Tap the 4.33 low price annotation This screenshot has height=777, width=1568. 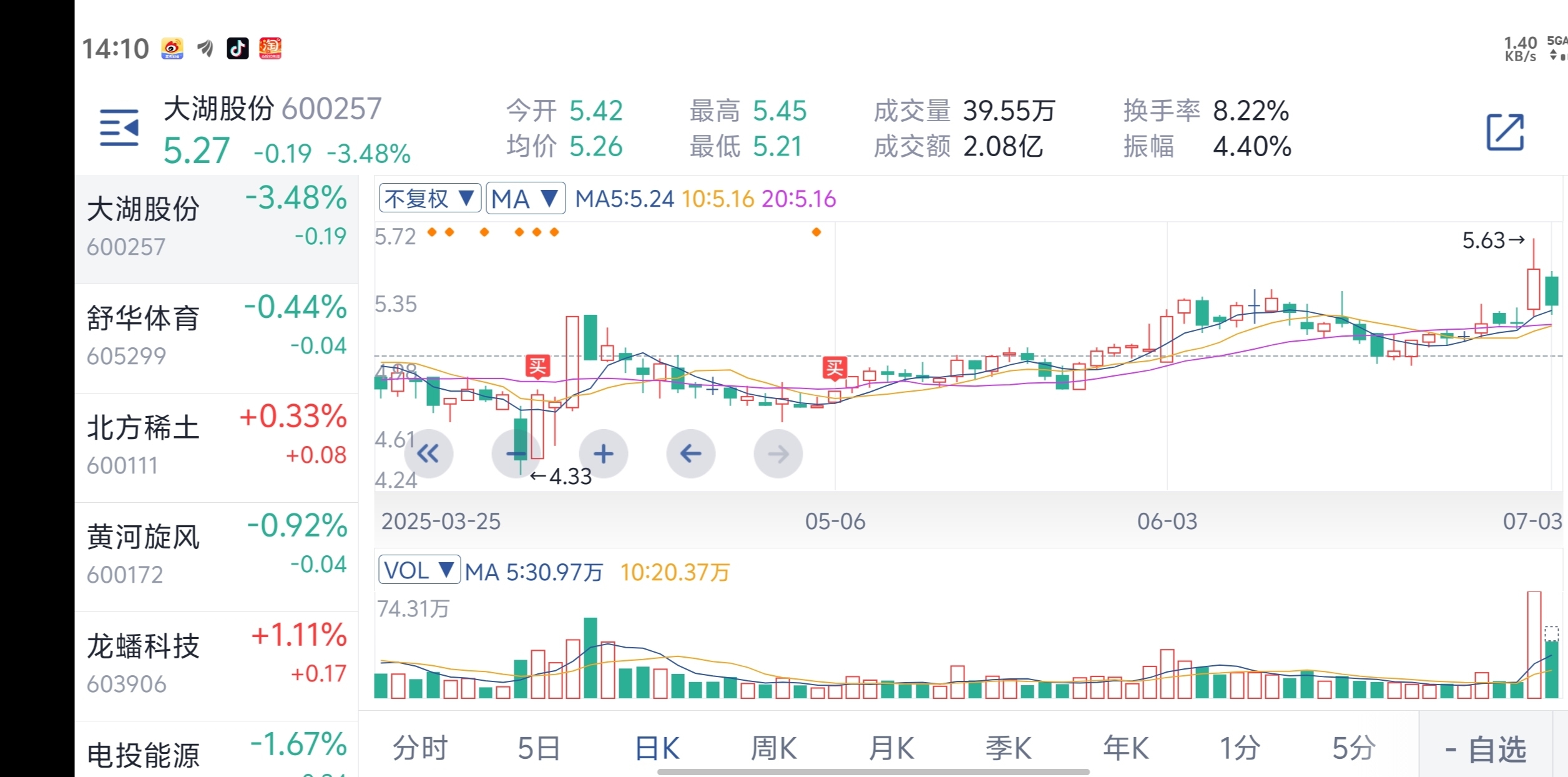tap(561, 477)
